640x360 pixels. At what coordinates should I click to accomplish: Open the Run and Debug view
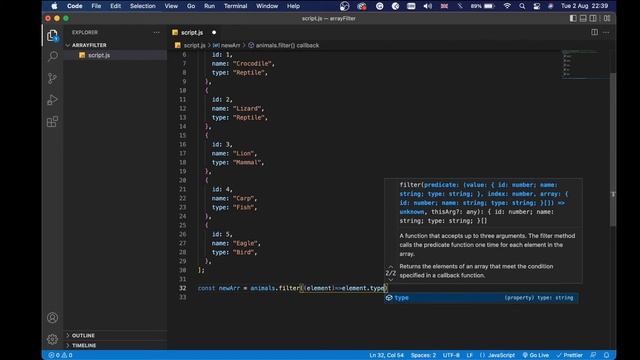(52, 100)
